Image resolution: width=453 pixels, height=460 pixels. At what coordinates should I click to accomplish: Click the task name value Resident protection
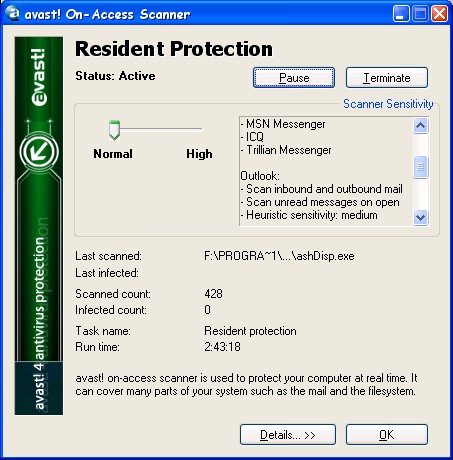coord(250,331)
